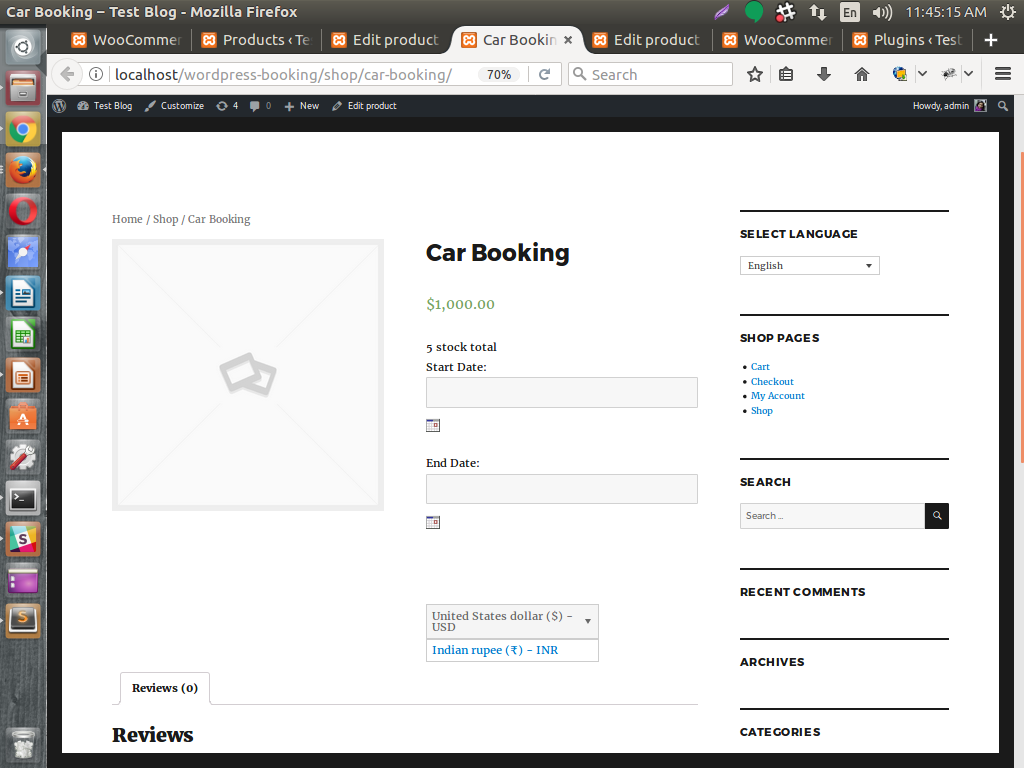Click the End Date calendar icon
Screen dimensions: 1024x768
tap(433, 522)
